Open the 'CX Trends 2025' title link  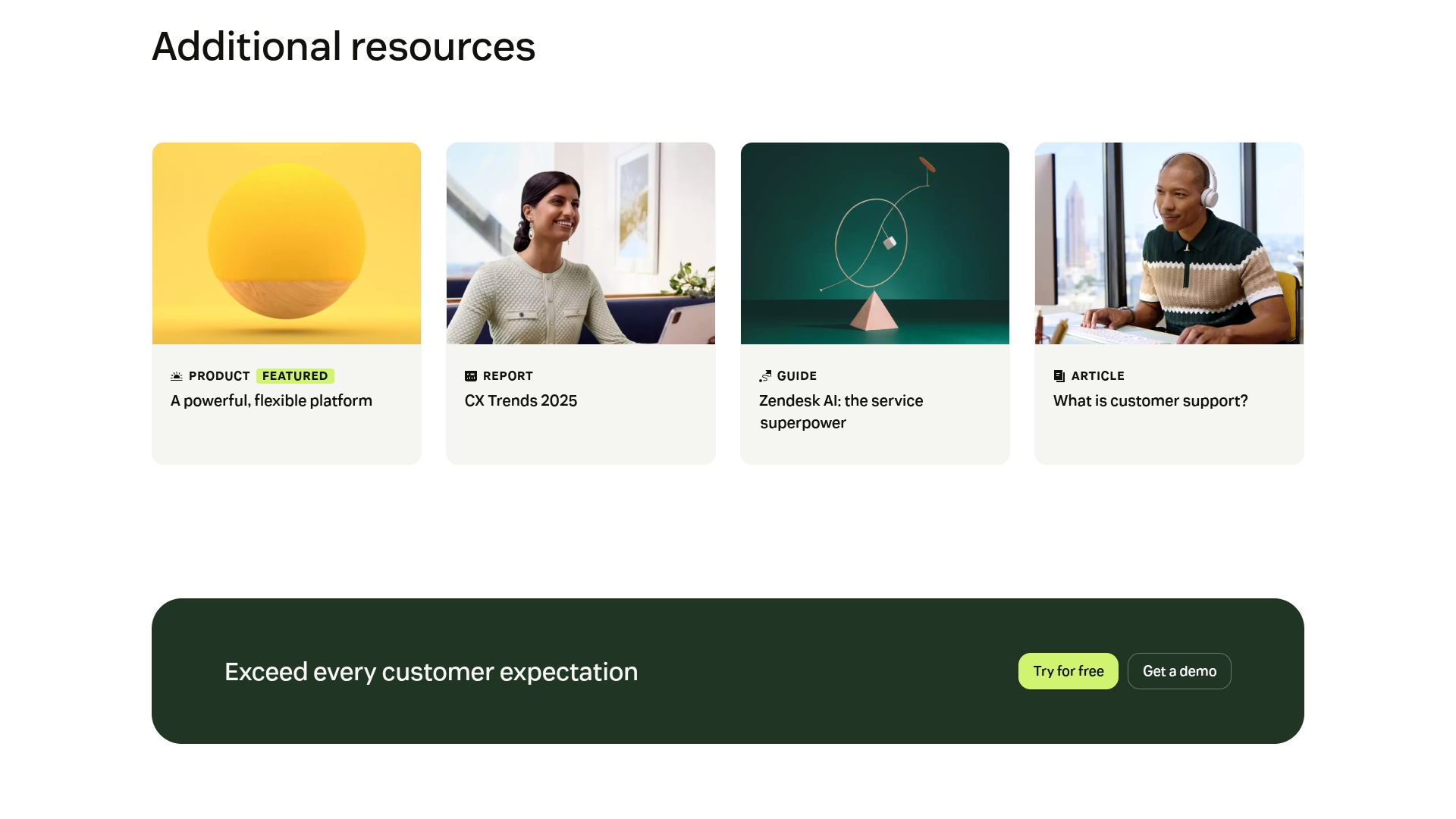pos(521,400)
